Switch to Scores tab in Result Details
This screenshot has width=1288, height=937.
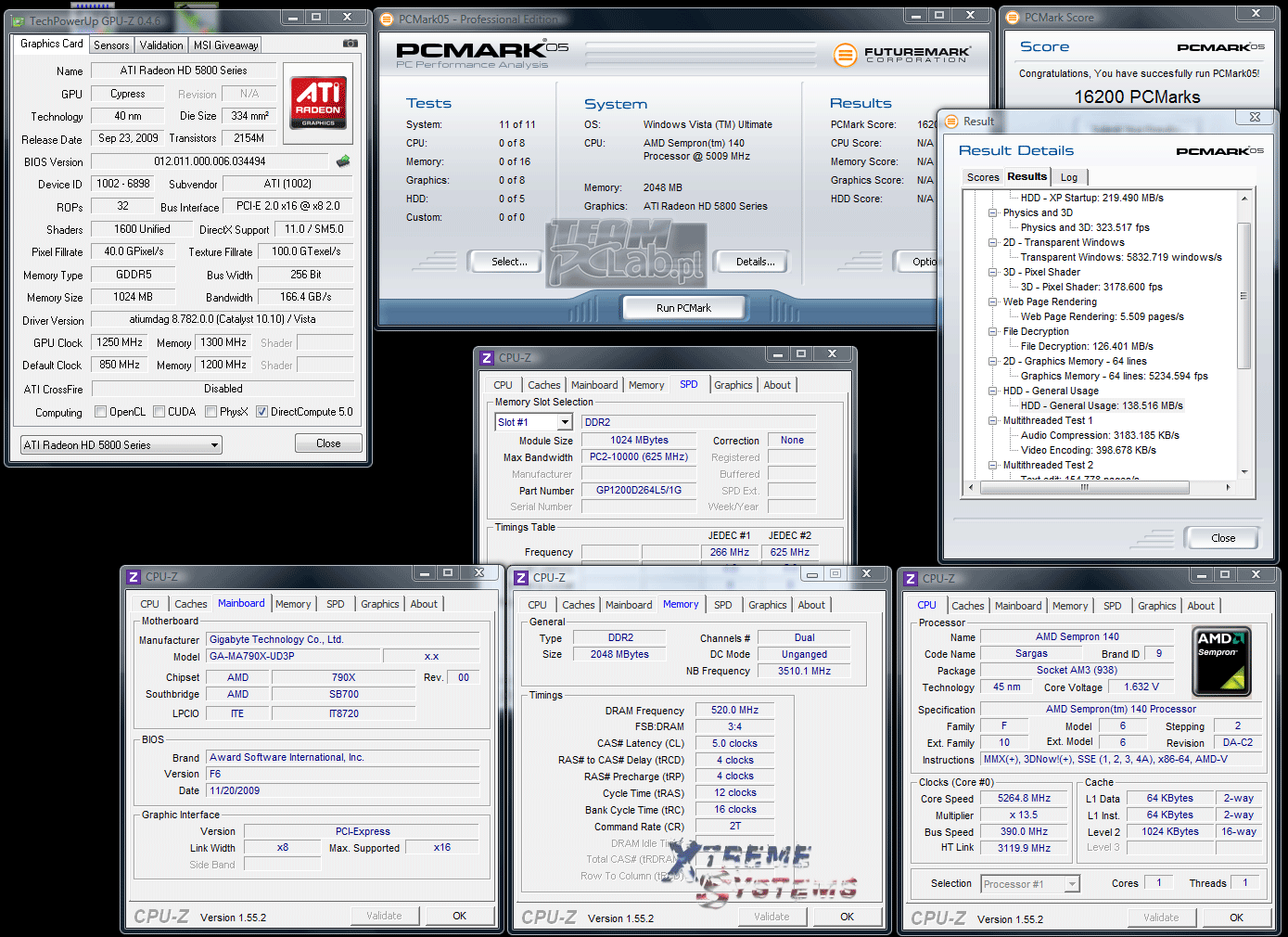(983, 177)
